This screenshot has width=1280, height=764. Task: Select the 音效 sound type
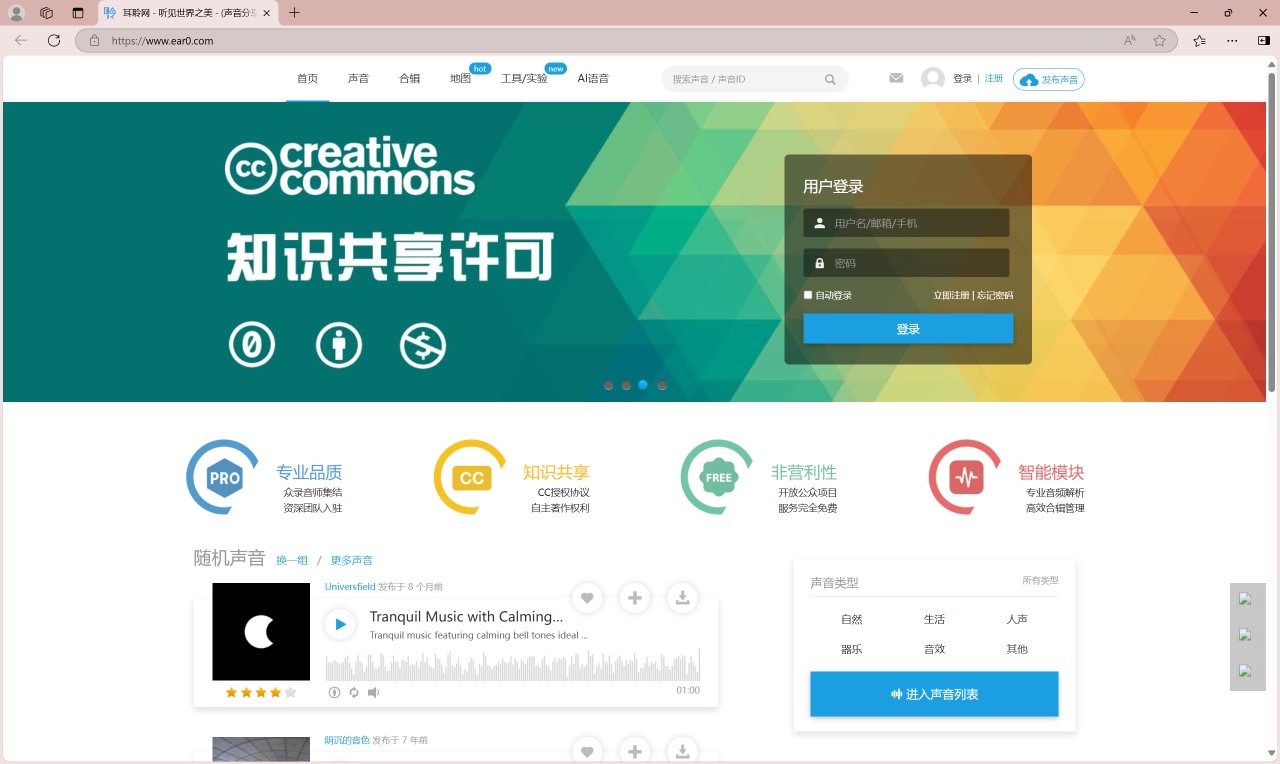934,649
